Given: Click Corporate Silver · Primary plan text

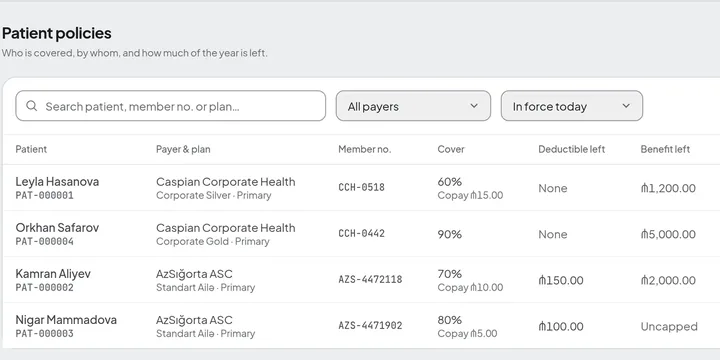Looking at the screenshot, I should click(214, 196).
